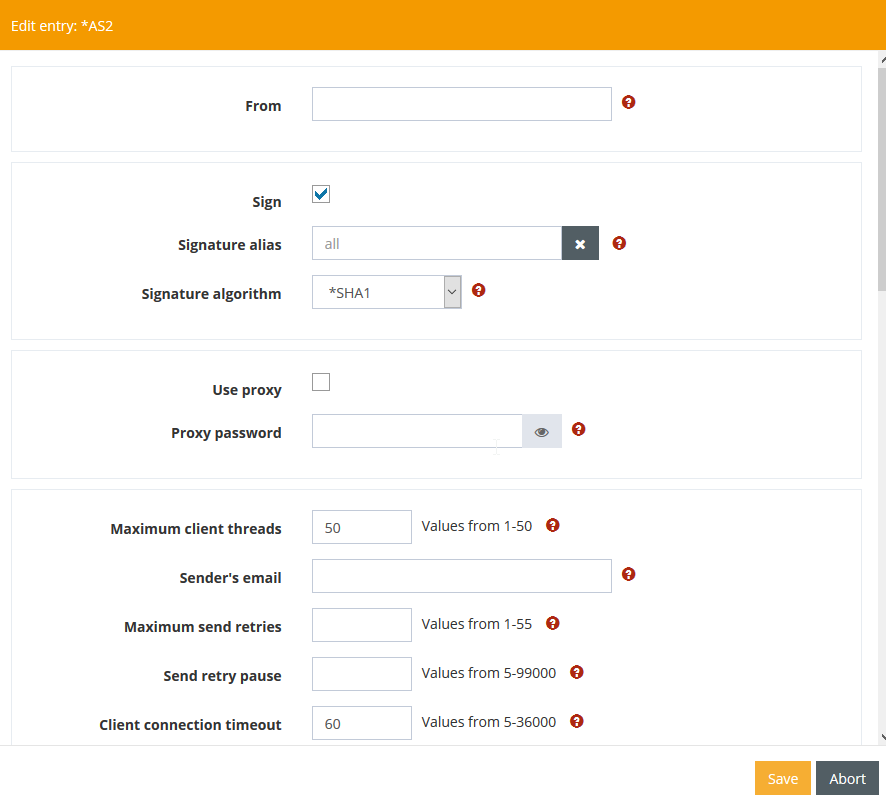Show help for Maximum send retries
The width and height of the screenshot is (886, 806).
(x=552, y=623)
